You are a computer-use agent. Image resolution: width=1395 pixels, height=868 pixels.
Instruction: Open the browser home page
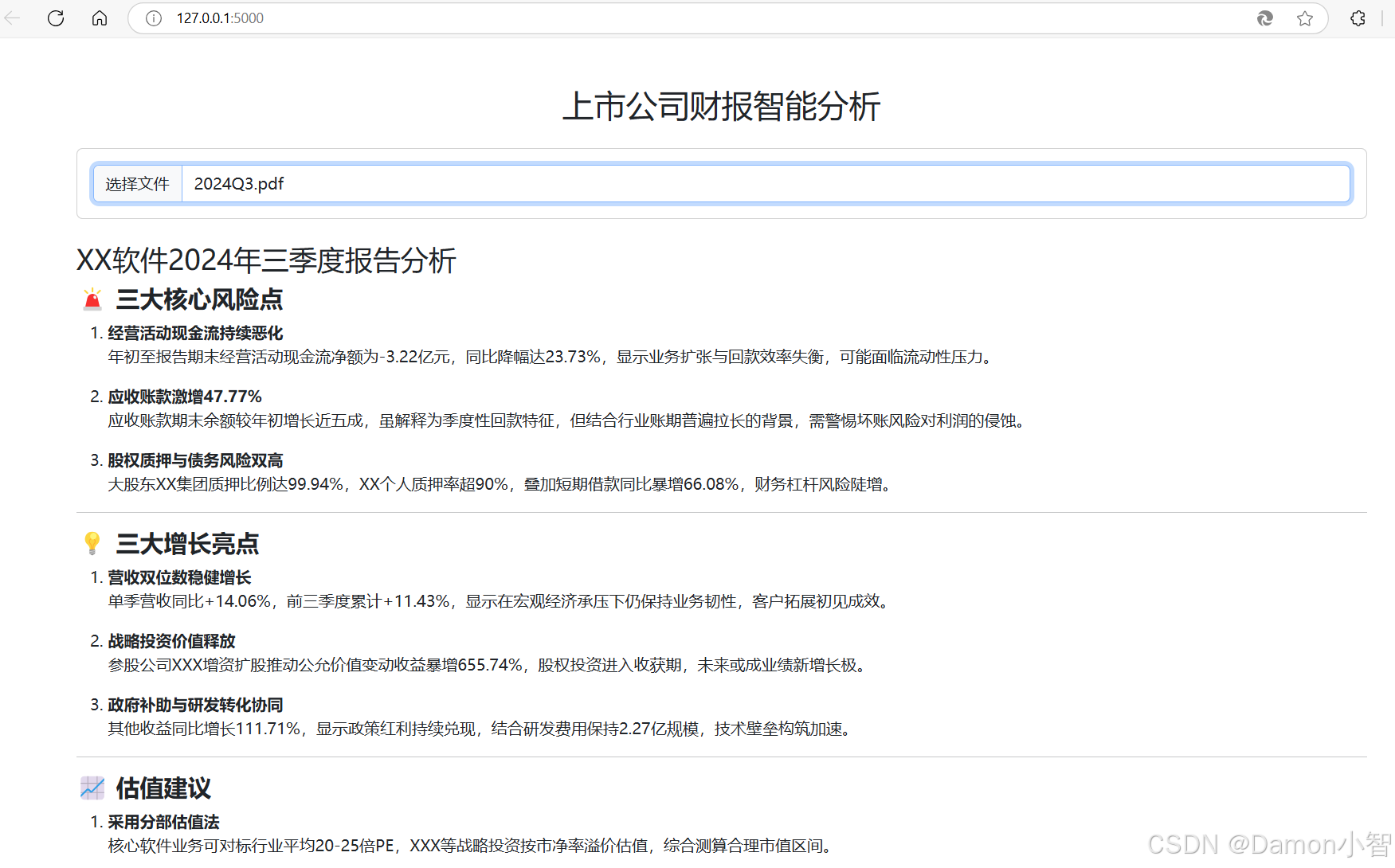tap(99, 18)
